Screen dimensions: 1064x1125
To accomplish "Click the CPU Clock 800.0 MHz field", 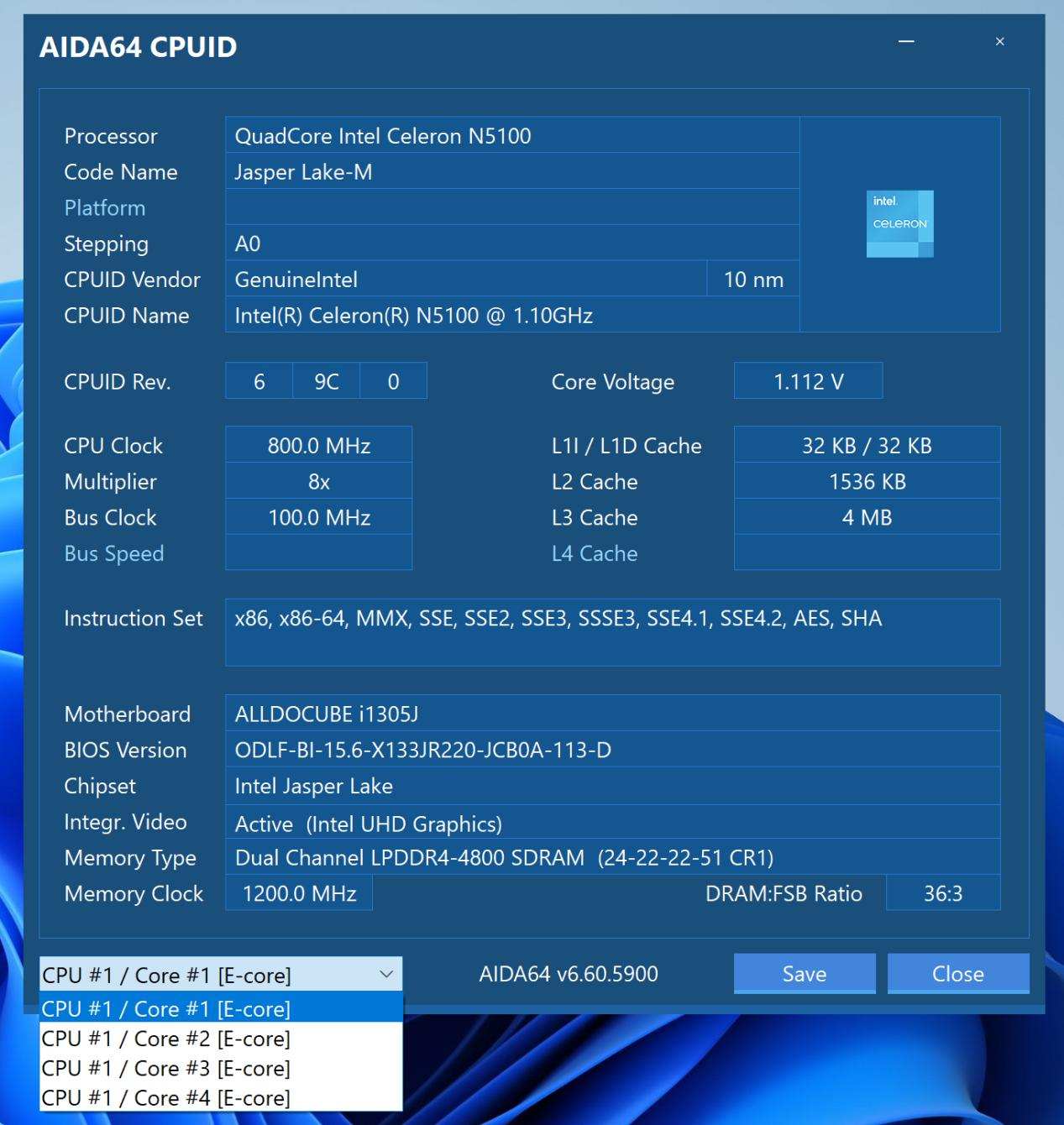I will [x=319, y=445].
